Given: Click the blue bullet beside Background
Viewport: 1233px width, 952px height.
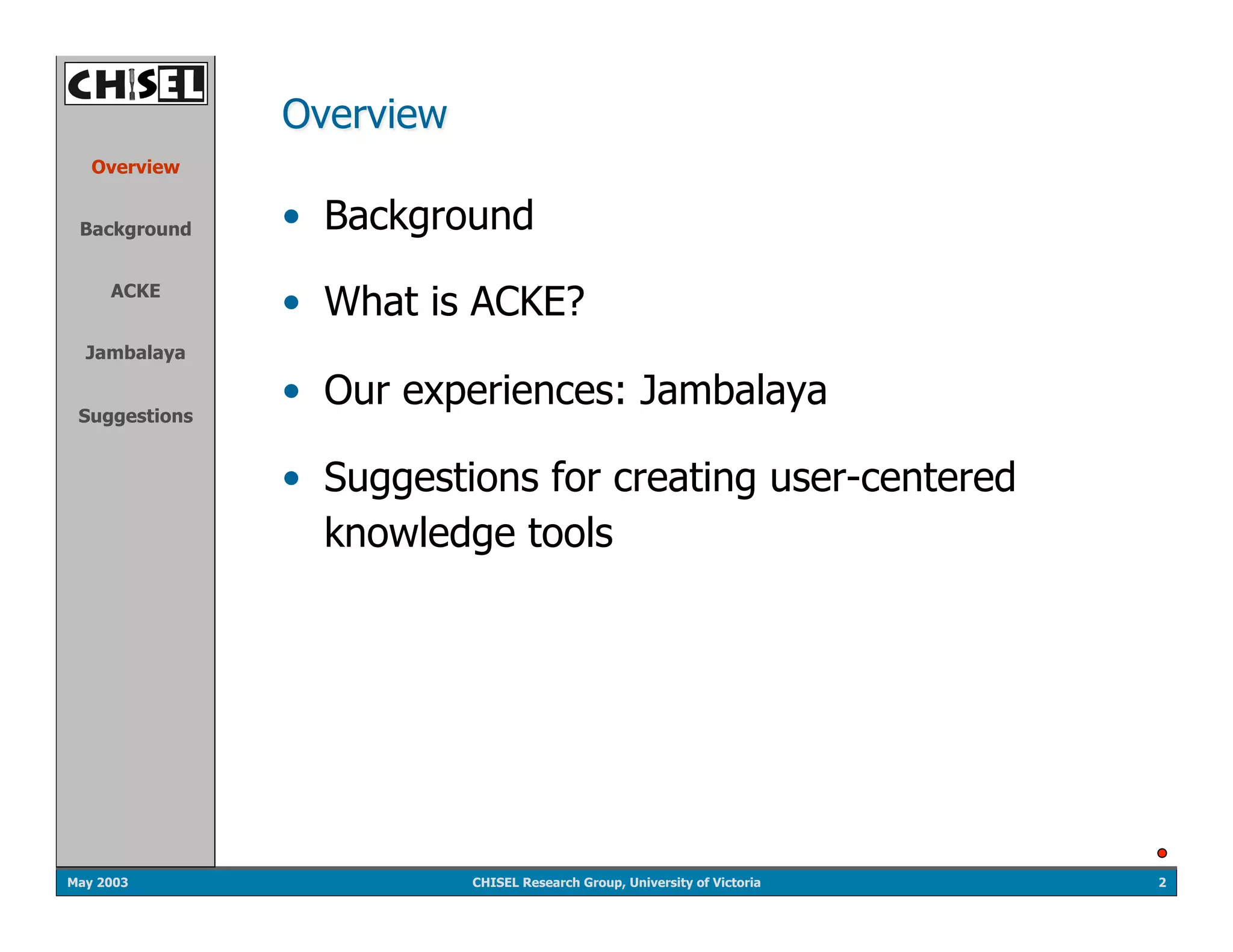Looking at the screenshot, I should click(291, 216).
